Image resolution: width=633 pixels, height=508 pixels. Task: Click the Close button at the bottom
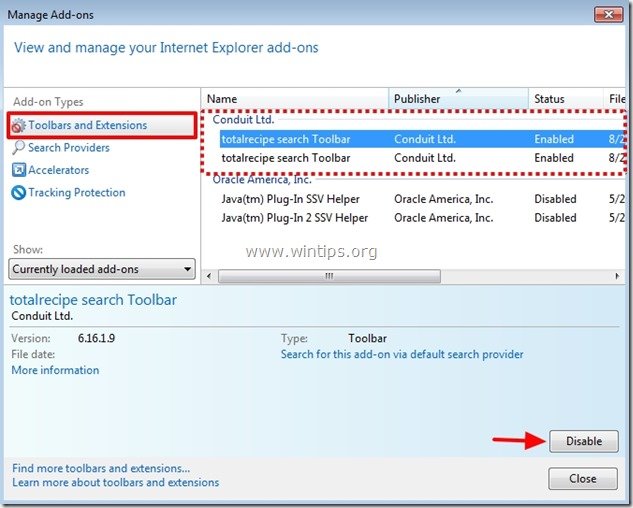[x=583, y=479]
